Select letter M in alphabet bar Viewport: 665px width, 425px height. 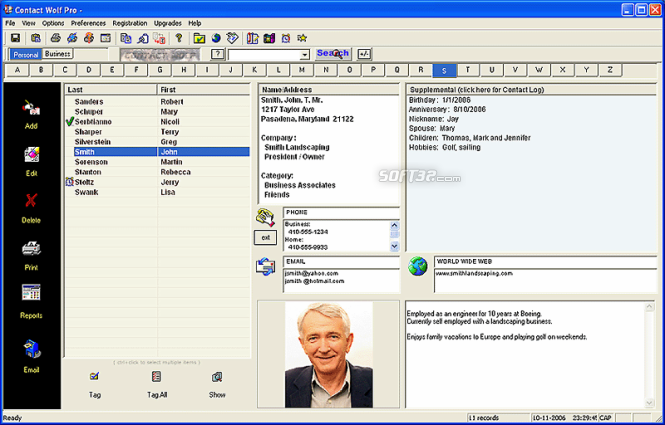302,70
